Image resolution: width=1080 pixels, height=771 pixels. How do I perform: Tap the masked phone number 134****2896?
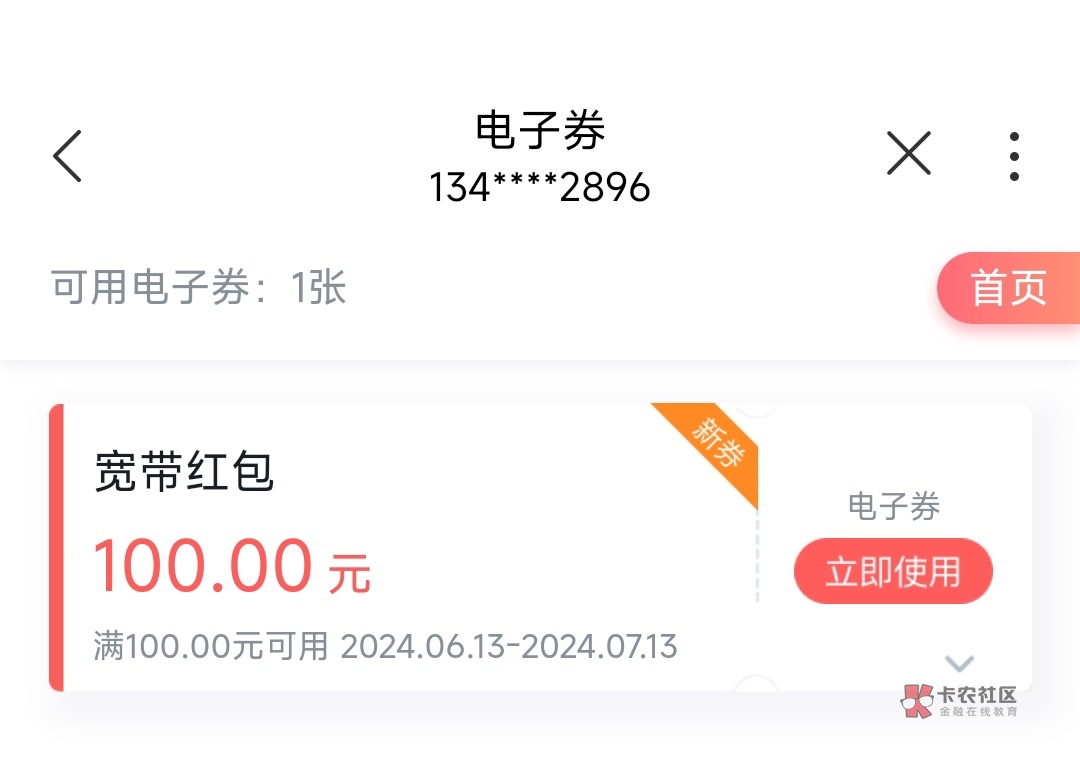click(540, 187)
